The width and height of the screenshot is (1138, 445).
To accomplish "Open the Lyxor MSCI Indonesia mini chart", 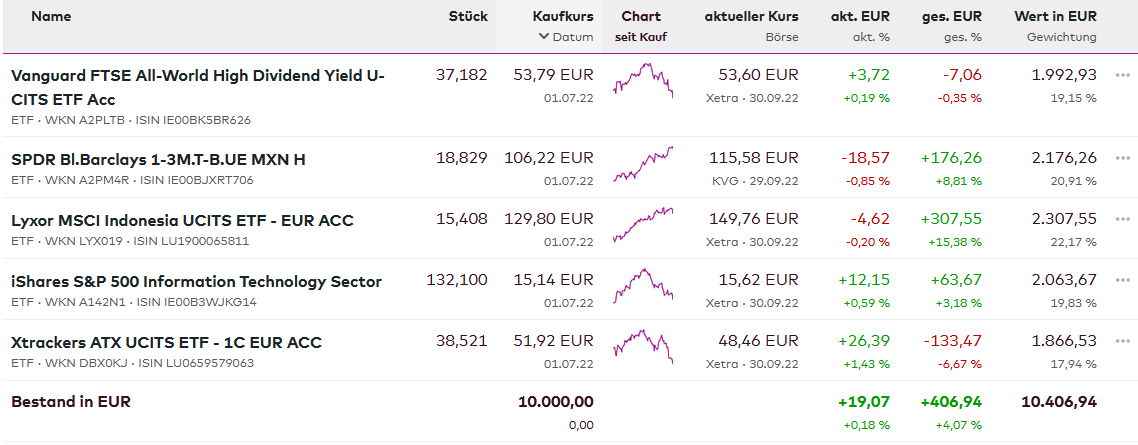I will (642, 225).
